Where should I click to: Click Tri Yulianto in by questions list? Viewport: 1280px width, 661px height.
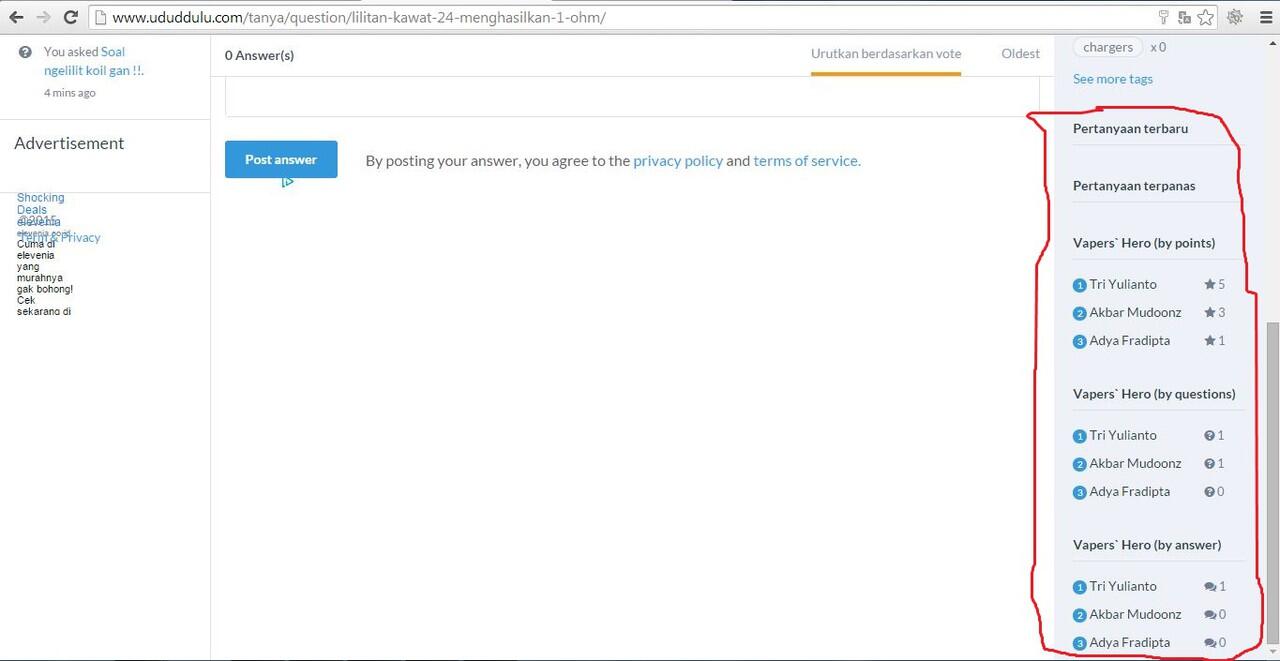tap(1122, 436)
